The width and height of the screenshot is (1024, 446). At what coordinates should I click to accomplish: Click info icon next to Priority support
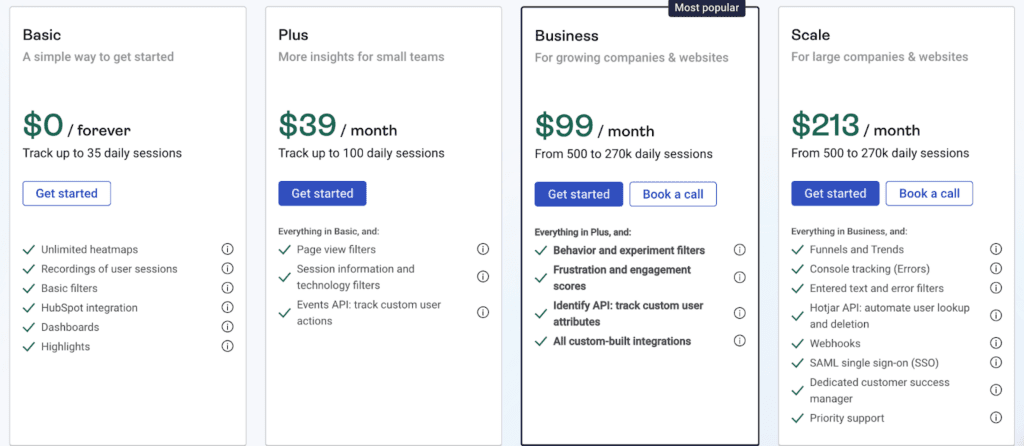[x=996, y=418]
